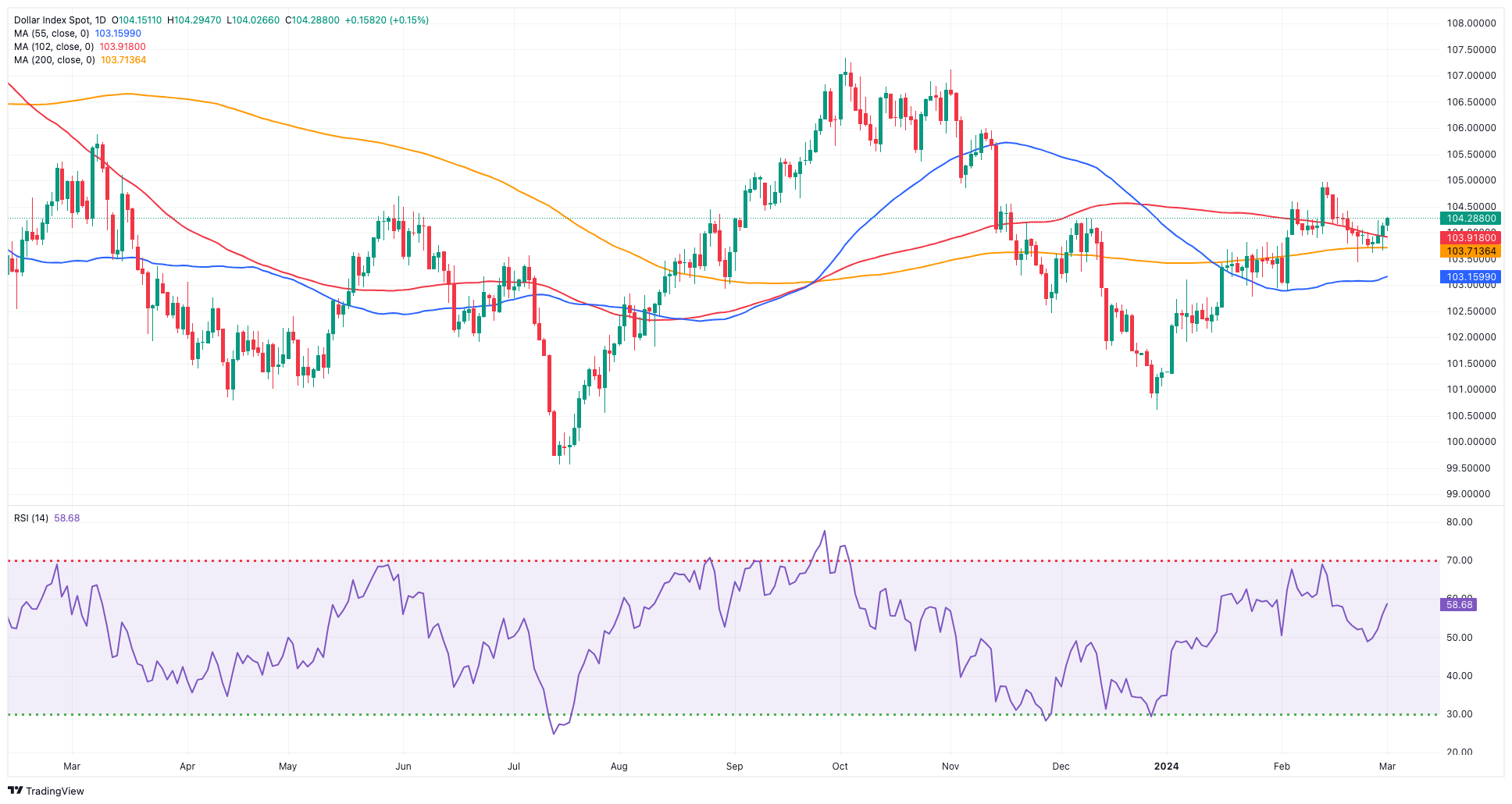Click the blue 103.15990 price label
1512x804 pixels.
(1471, 277)
